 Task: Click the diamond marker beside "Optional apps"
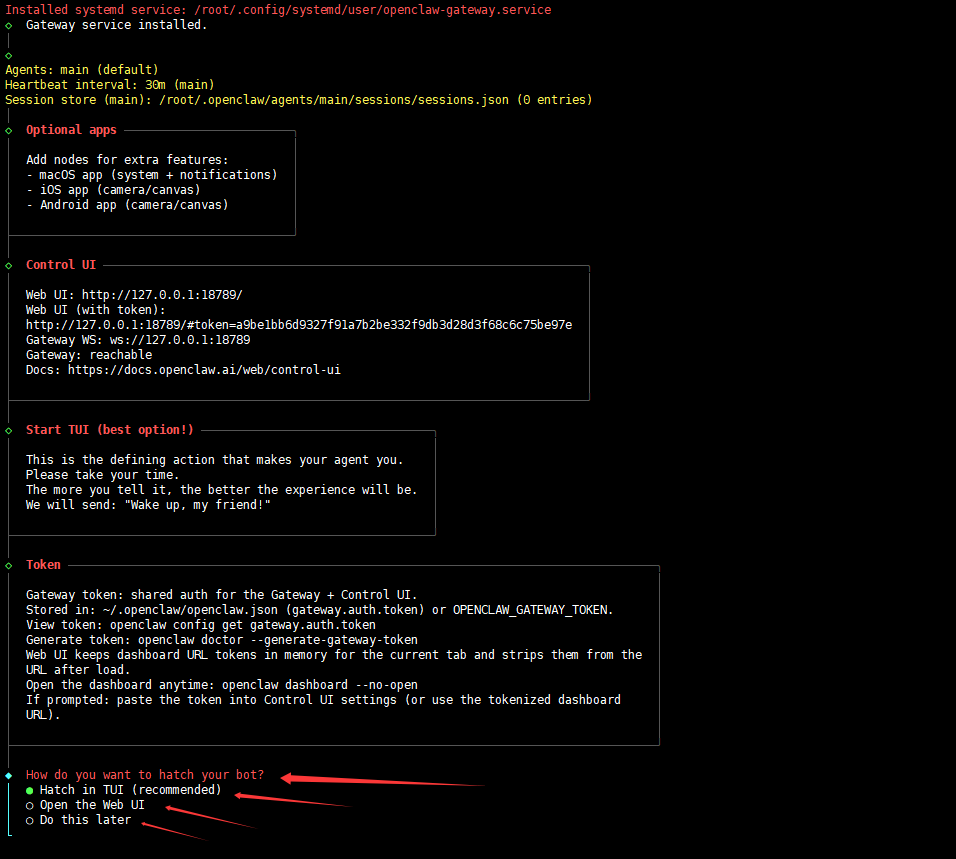(9, 130)
